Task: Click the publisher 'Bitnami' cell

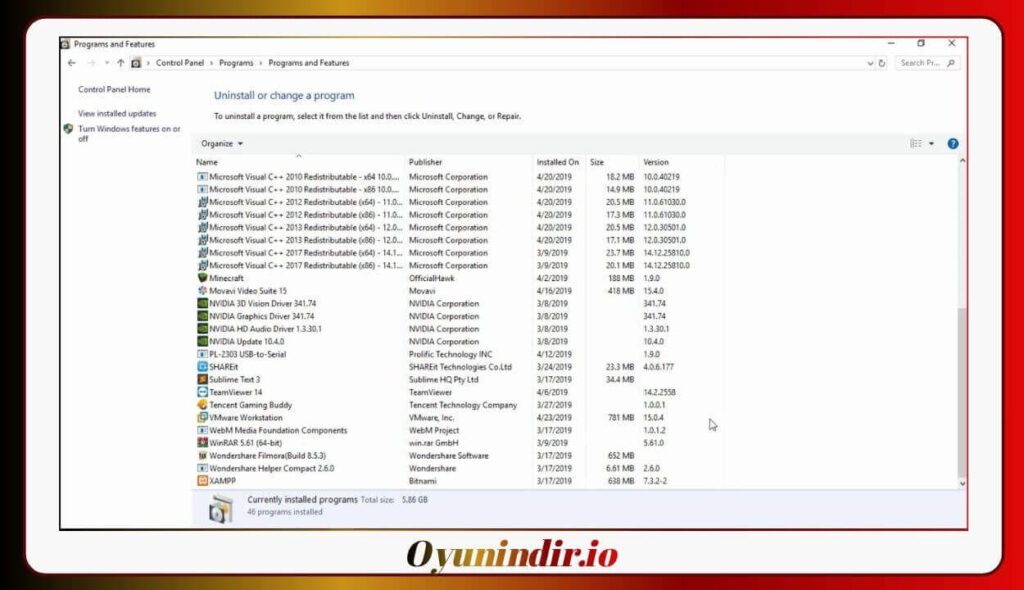Action: [x=423, y=481]
